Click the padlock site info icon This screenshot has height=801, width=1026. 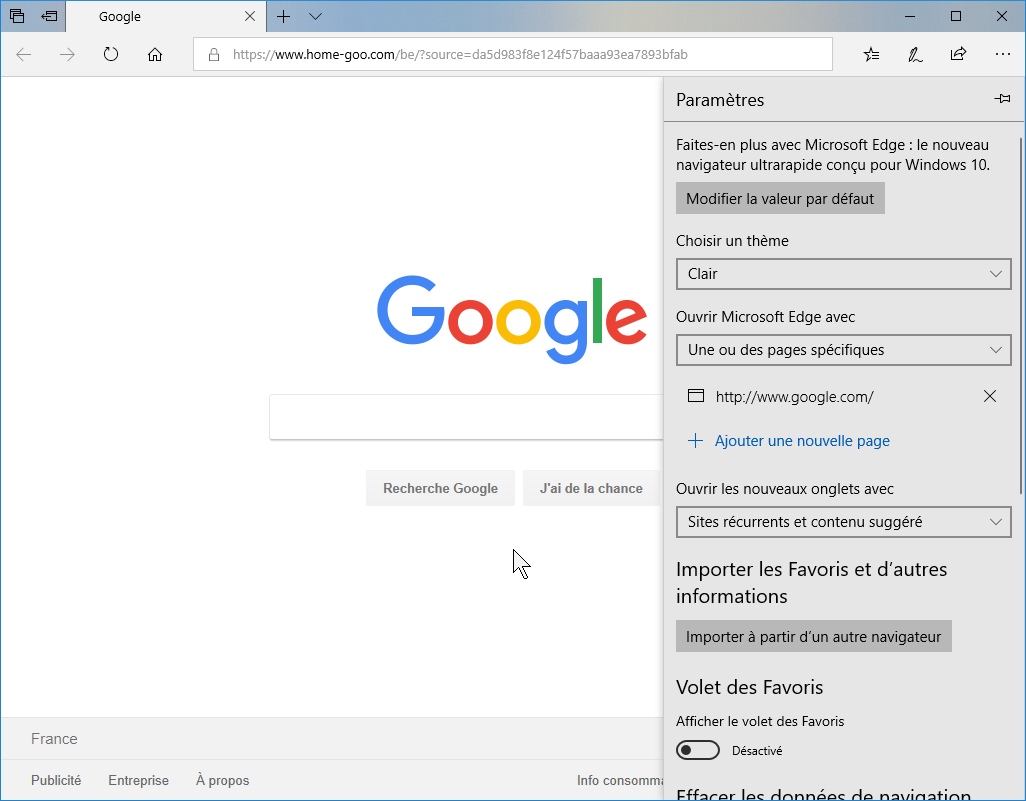pos(214,54)
